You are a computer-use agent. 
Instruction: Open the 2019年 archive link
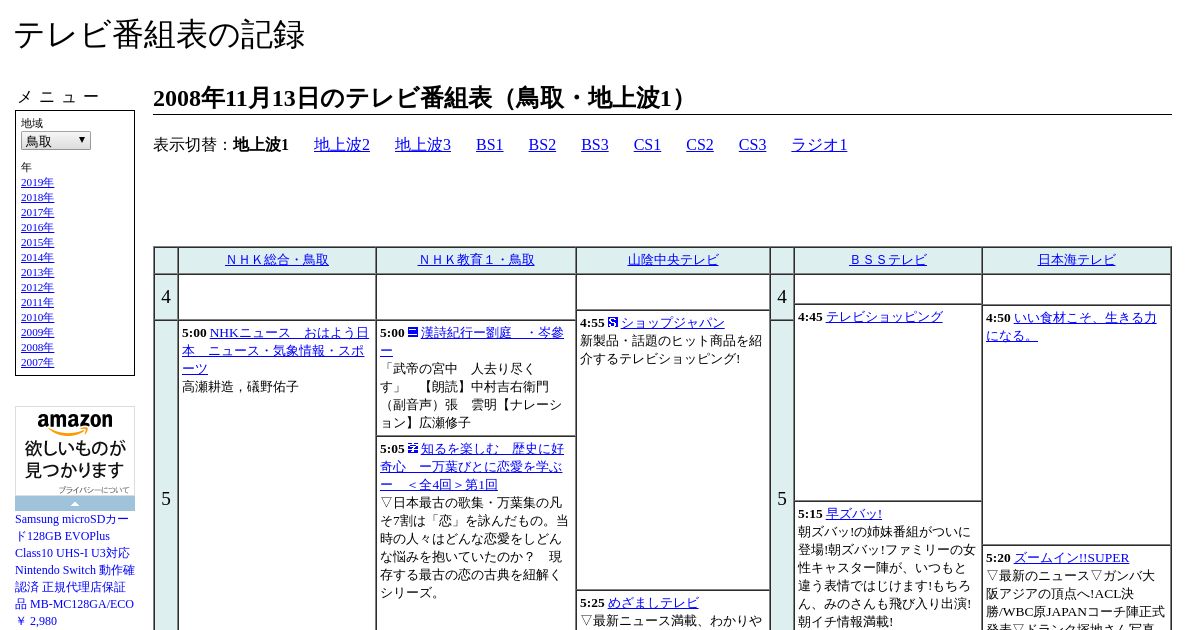point(37,182)
